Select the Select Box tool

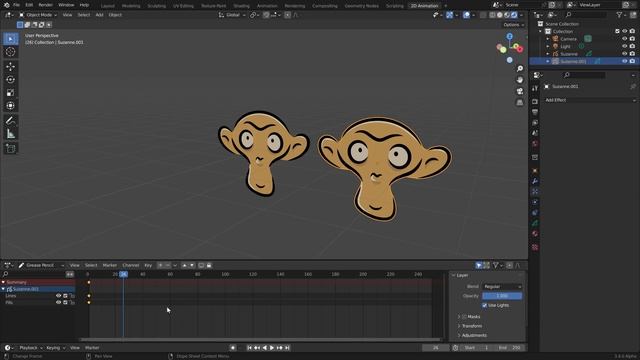[x=11, y=39]
